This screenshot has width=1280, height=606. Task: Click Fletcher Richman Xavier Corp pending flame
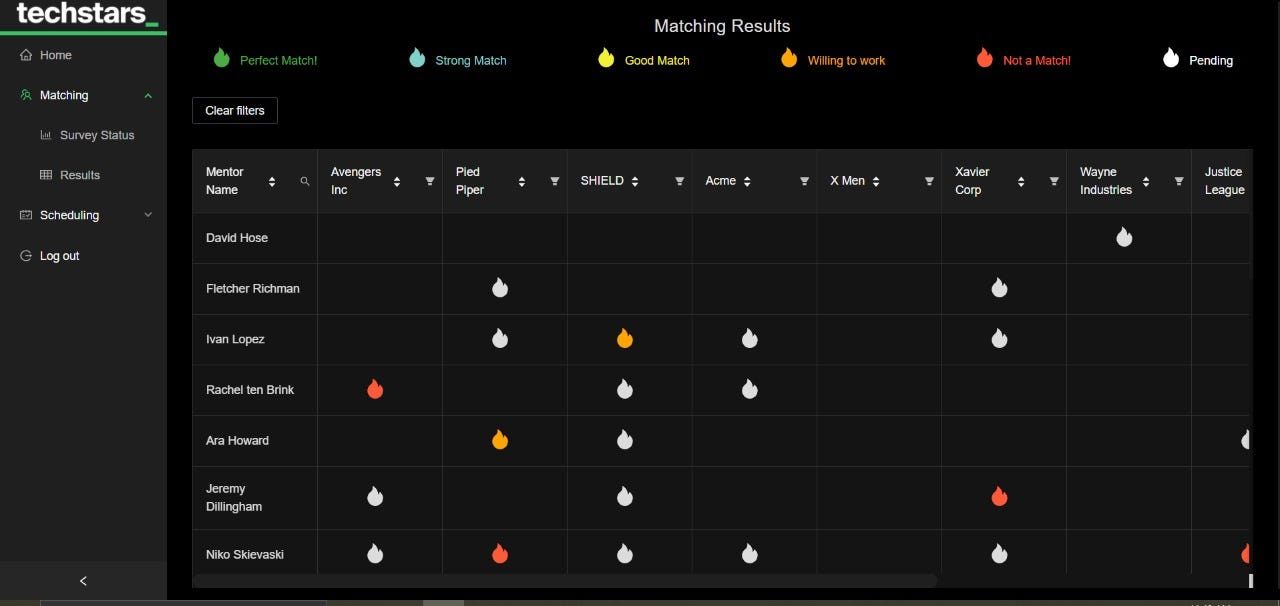click(999, 288)
